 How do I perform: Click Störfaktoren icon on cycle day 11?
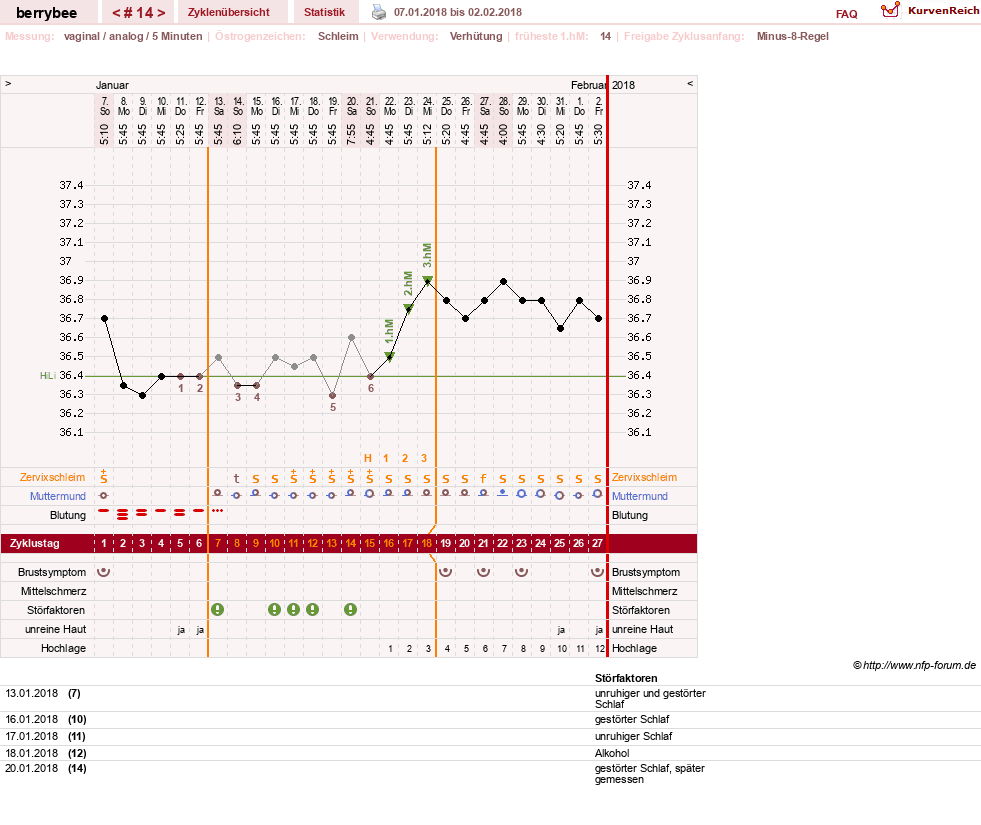(293, 609)
